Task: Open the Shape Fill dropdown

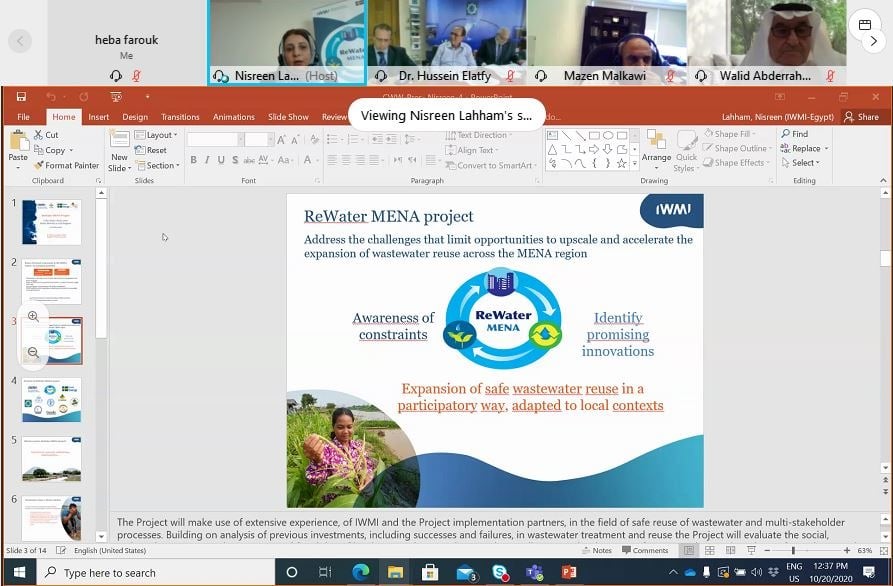Action: point(730,134)
